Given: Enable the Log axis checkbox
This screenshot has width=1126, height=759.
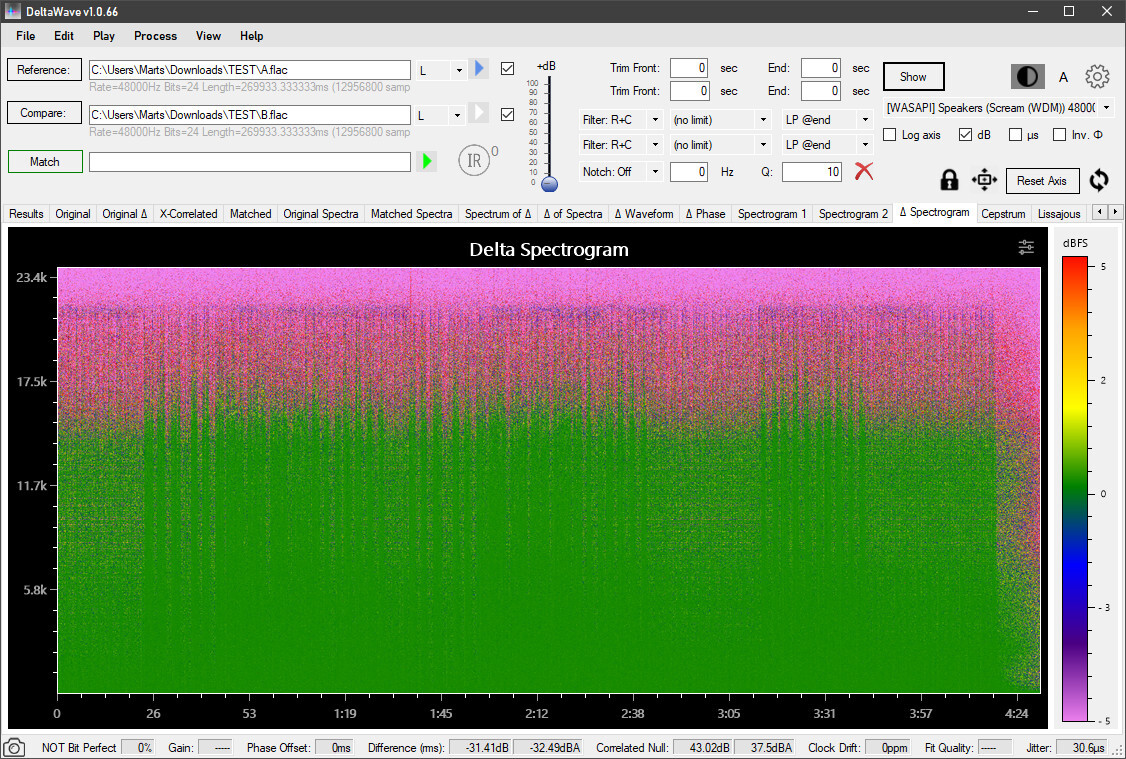Looking at the screenshot, I should (x=891, y=135).
